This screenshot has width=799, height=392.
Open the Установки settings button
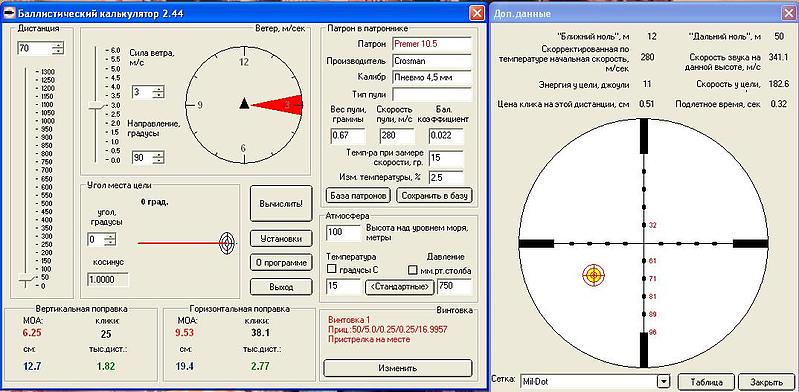click(281, 239)
